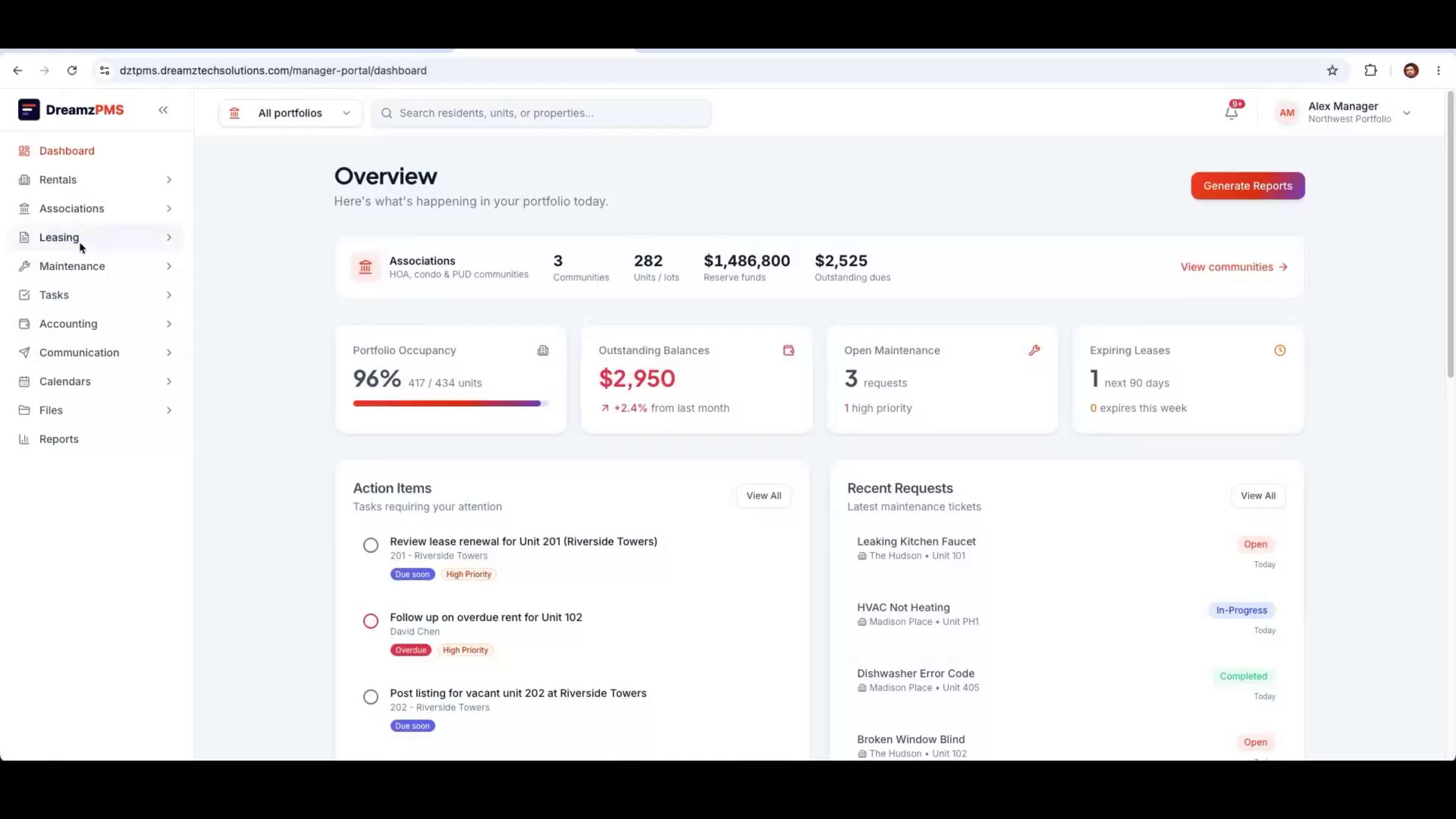1456x819 pixels.
Task: Click View All in Recent Requests
Action: point(1258,496)
